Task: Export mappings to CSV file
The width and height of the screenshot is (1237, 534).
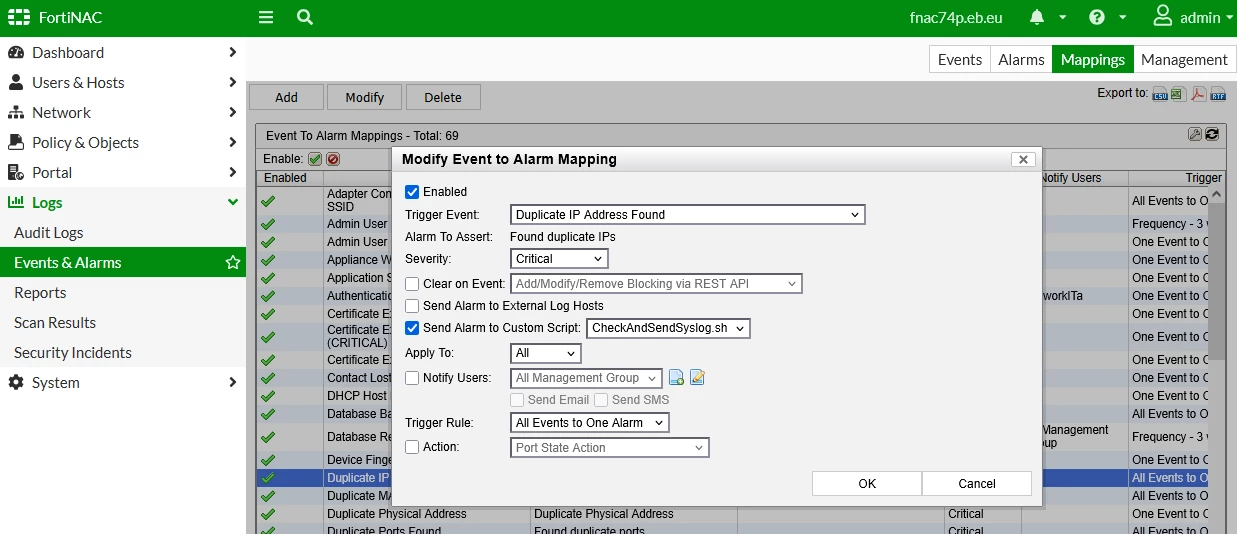Action: click(1161, 94)
